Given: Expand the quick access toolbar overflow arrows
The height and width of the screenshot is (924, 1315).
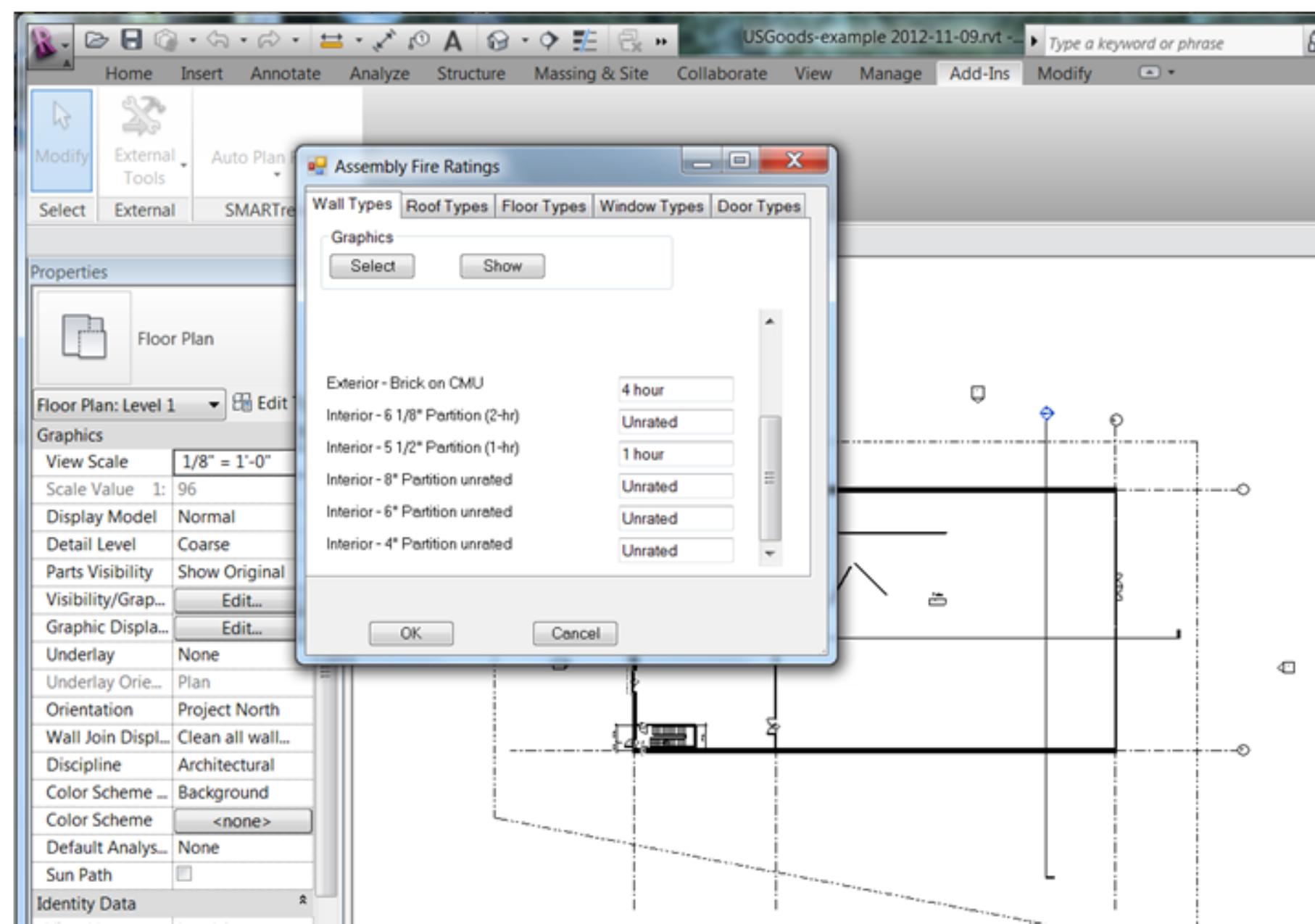Looking at the screenshot, I should pyautogui.click(x=660, y=42).
